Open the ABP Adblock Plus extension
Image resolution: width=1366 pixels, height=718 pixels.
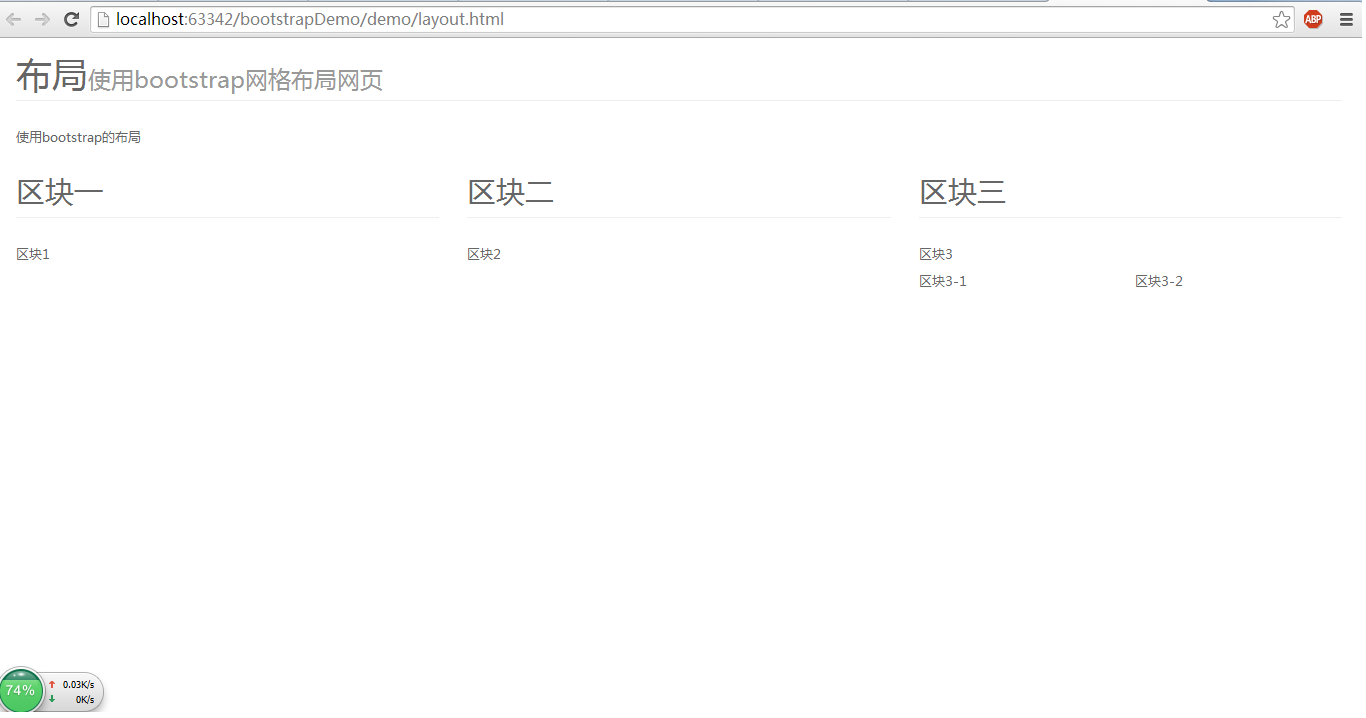tap(1313, 19)
